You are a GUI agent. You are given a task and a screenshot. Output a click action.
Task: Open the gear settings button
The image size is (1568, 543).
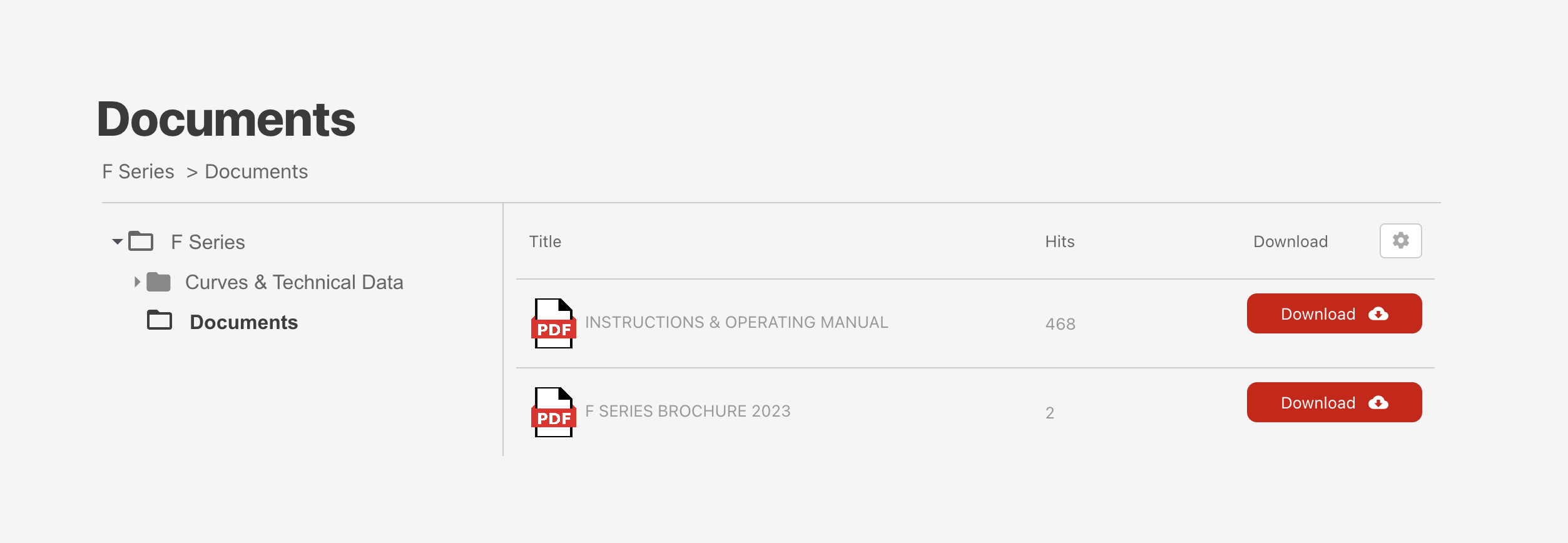click(x=1400, y=241)
